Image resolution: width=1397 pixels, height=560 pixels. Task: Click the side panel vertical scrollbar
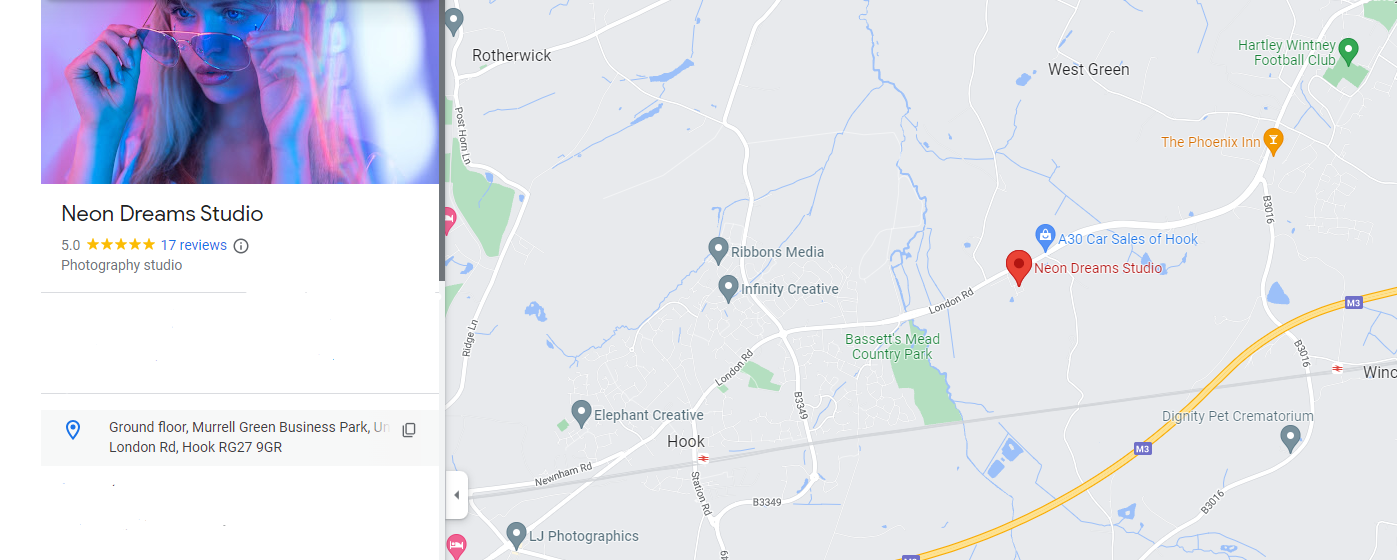(442, 140)
